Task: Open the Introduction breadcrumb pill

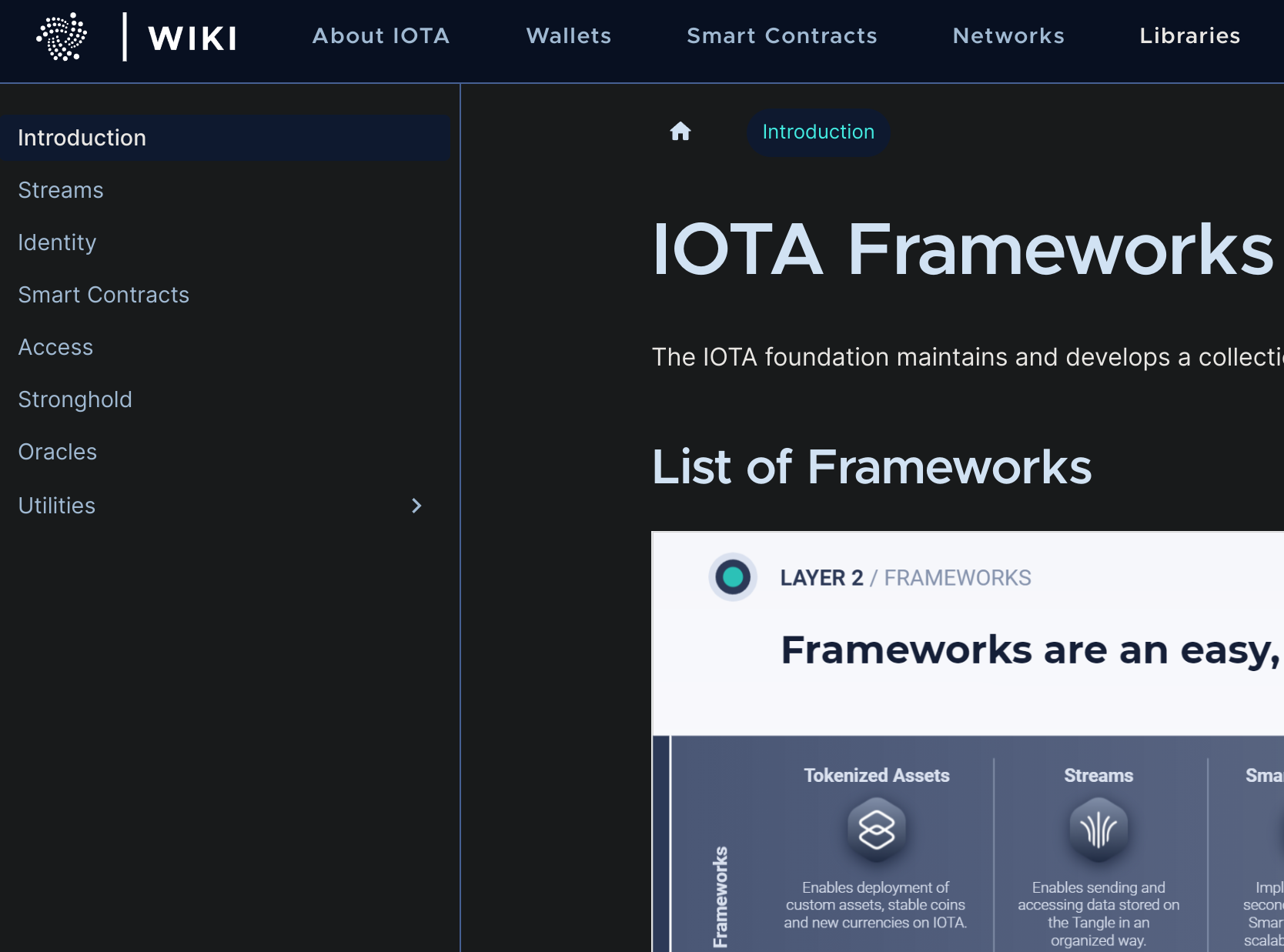Action: pyautogui.click(x=818, y=132)
